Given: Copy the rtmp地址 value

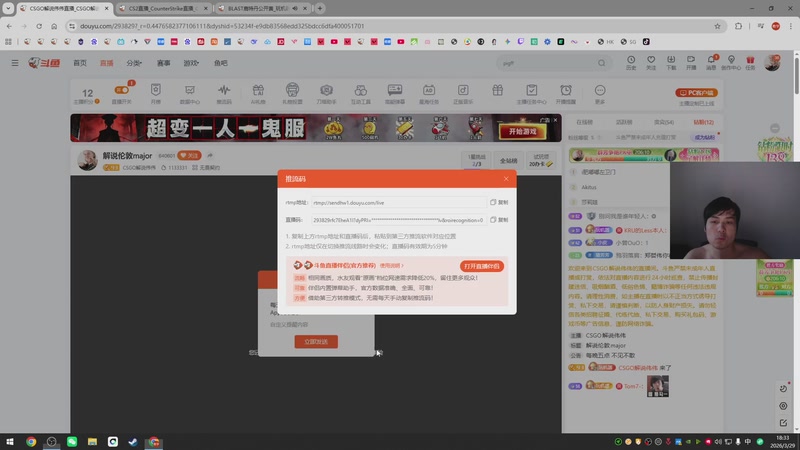Looking at the screenshot, I should coord(499,203).
